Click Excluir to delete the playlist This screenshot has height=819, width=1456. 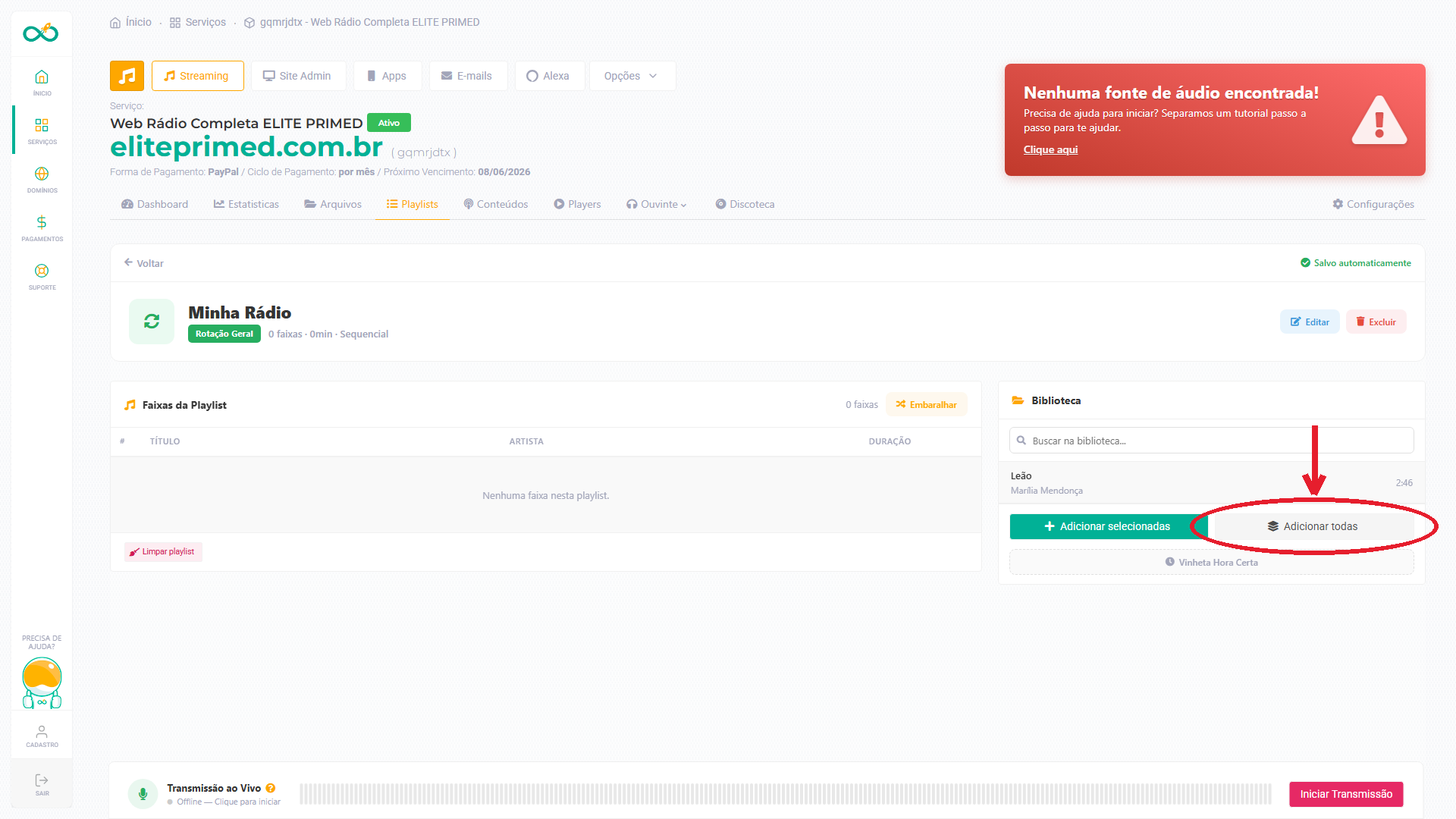coord(1376,322)
